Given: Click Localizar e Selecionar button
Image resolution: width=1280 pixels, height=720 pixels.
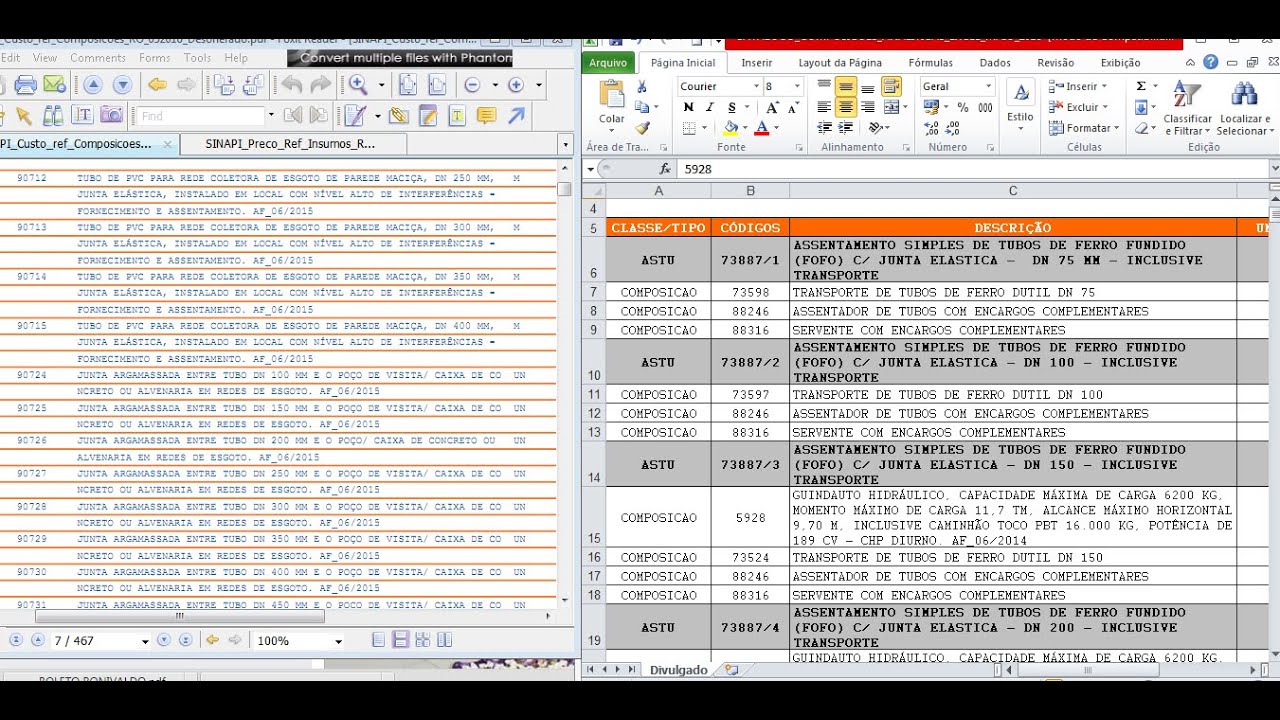Looking at the screenshot, I should coord(1244,108).
